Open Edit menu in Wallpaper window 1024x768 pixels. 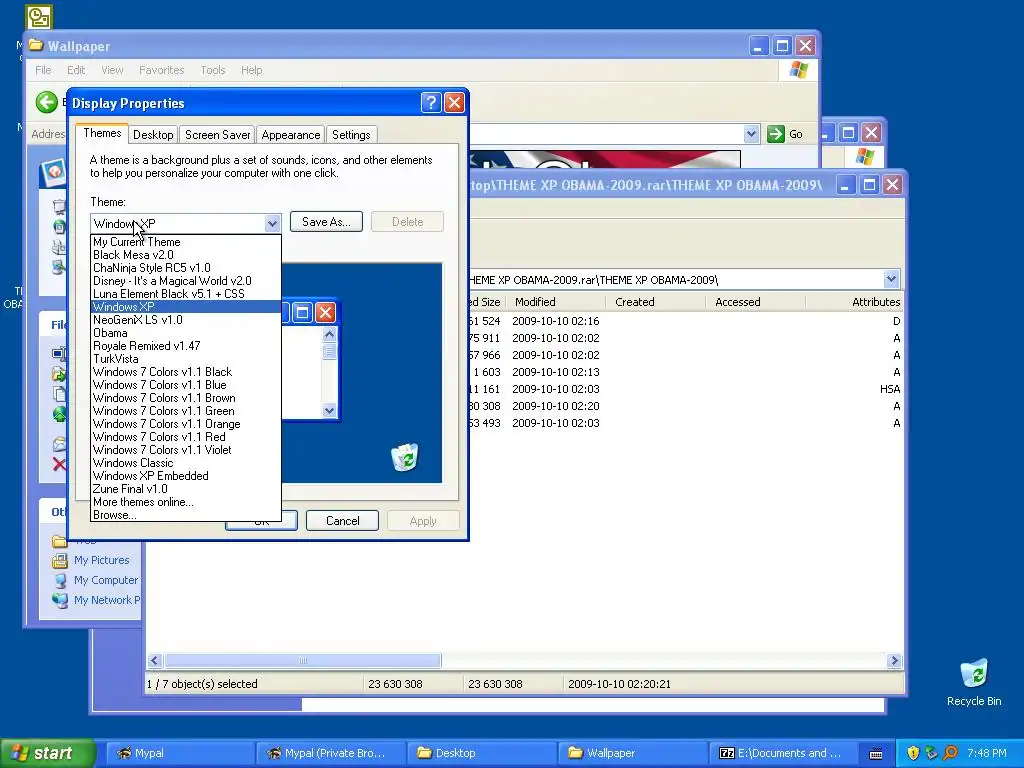[x=76, y=70]
